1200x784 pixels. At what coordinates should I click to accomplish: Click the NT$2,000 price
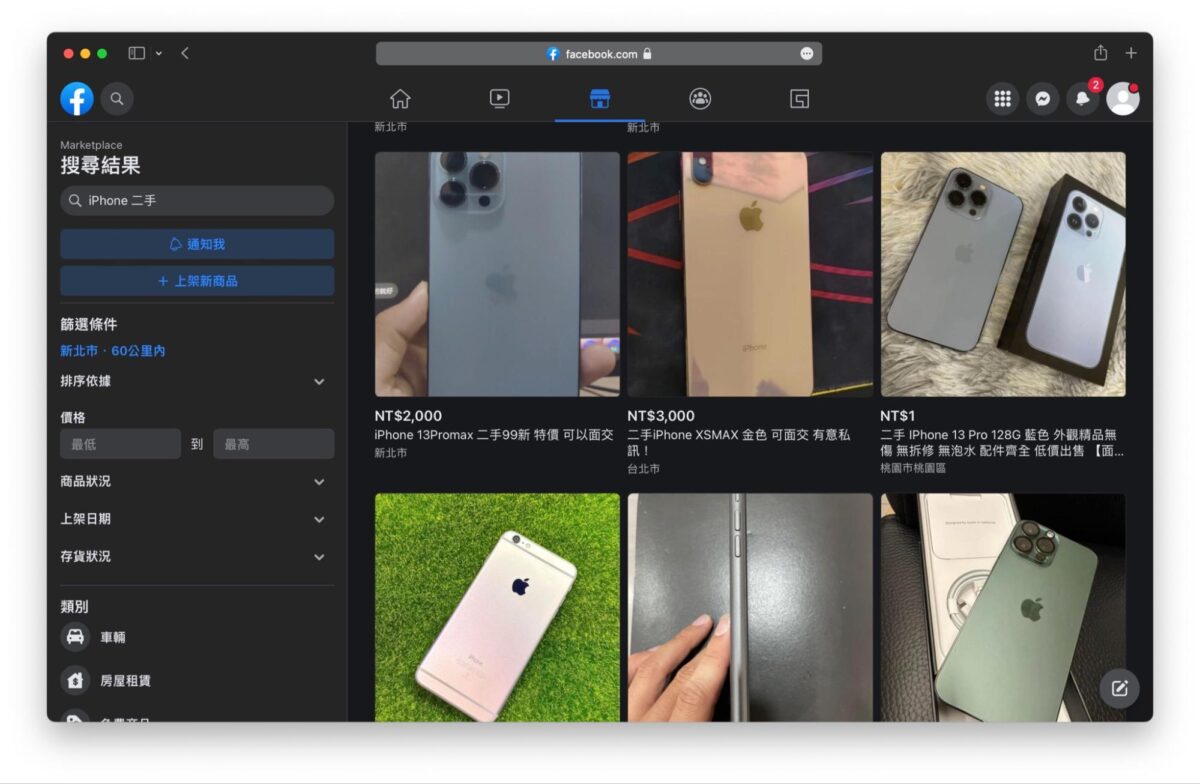coord(408,416)
